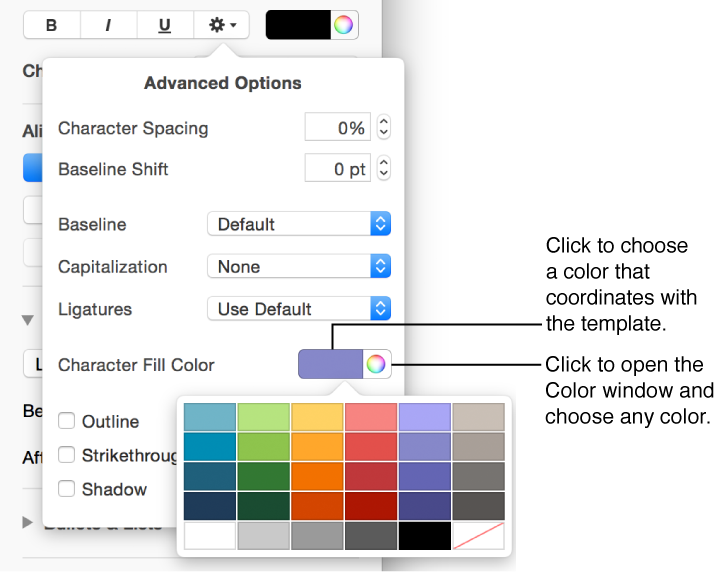The image size is (720, 572).
Task: Open the gear Advanced Options menu
Action: (222, 25)
